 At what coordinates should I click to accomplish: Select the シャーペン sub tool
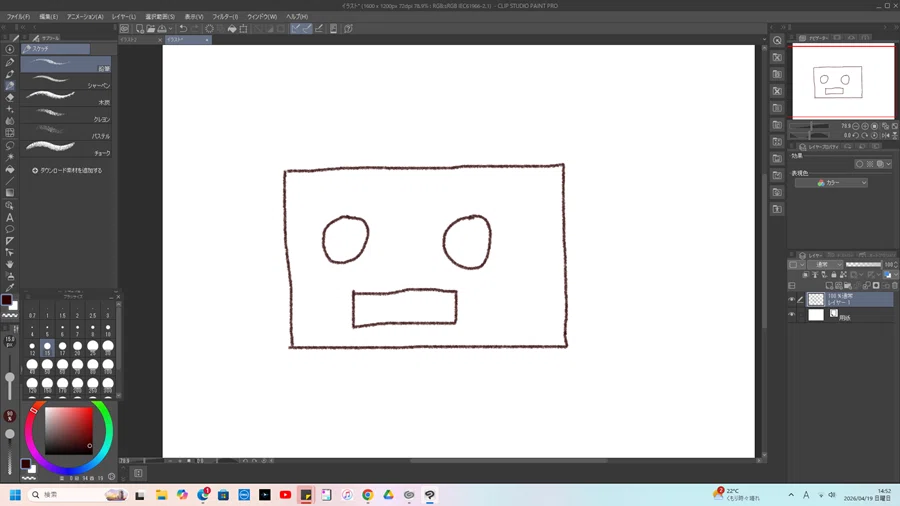(66, 81)
